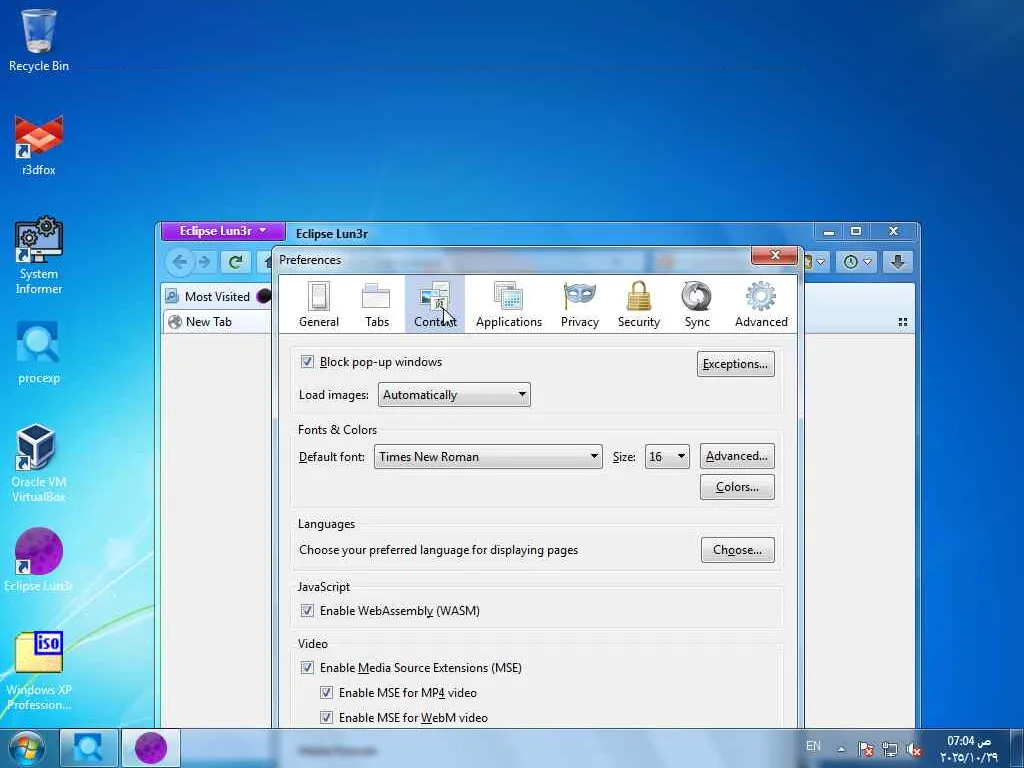Toggle Enable MSE for WebM video
Viewport: 1024px width, 768px height.
click(326, 717)
